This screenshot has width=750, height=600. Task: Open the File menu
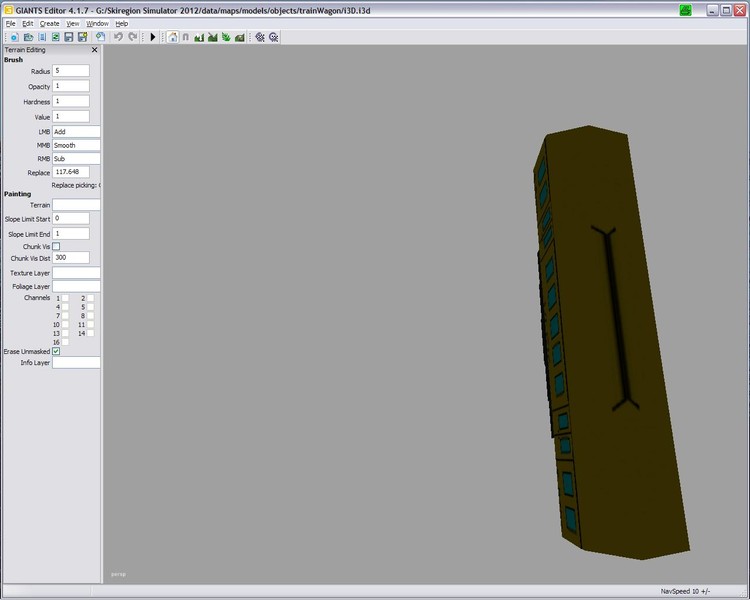[11, 23]
